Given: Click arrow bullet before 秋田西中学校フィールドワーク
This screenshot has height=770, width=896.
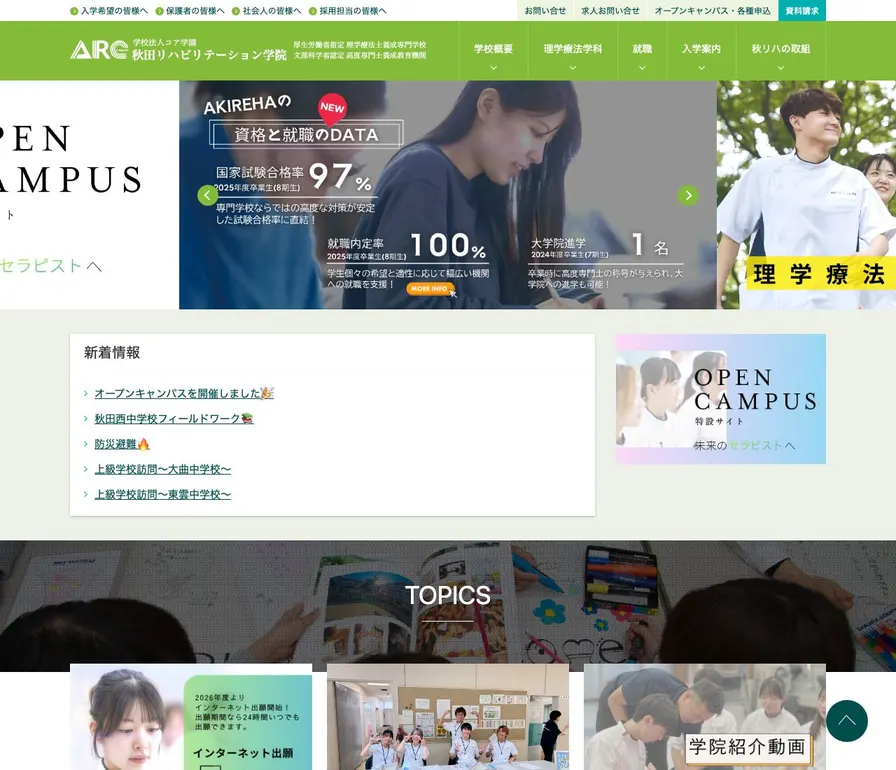Looking at the screenshot, I should coord(86,419).
